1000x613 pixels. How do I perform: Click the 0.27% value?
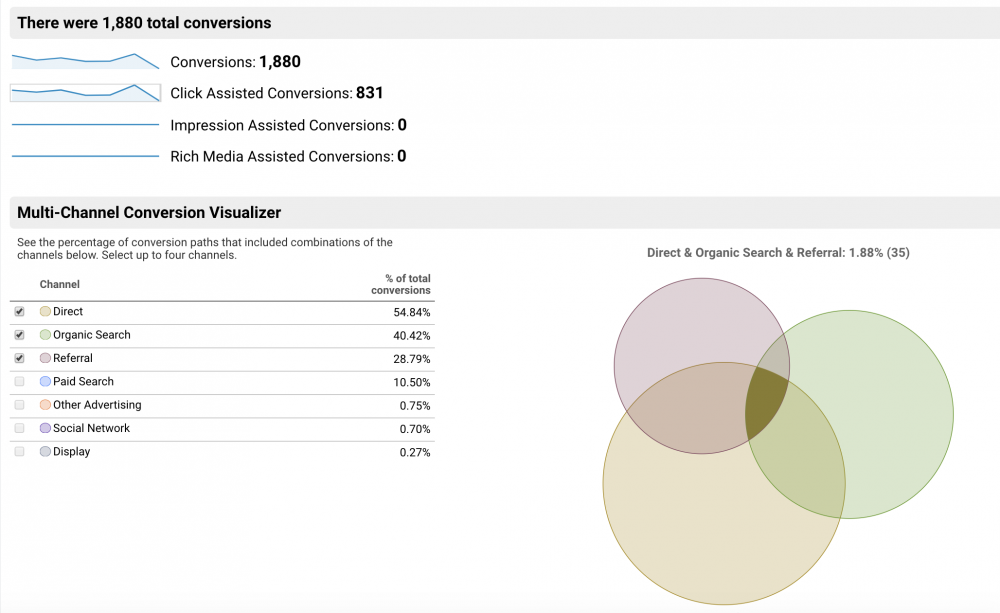[x=415, y=453]
